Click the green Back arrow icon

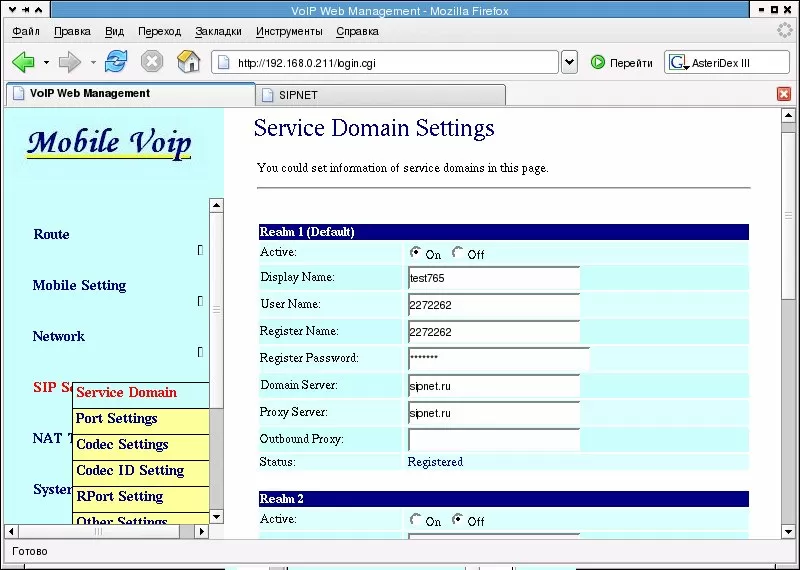coord(23,62)
